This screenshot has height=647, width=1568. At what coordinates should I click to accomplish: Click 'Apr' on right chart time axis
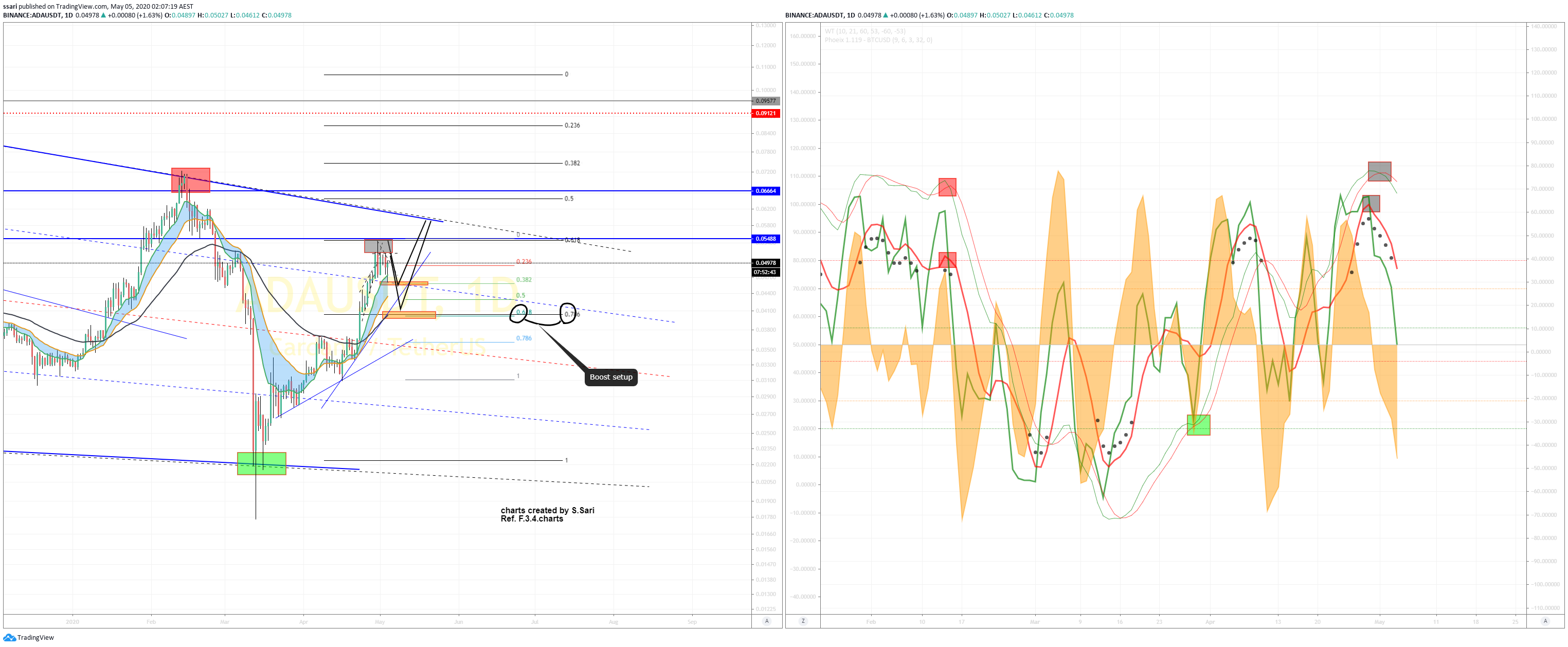(x=1210, y=622)
